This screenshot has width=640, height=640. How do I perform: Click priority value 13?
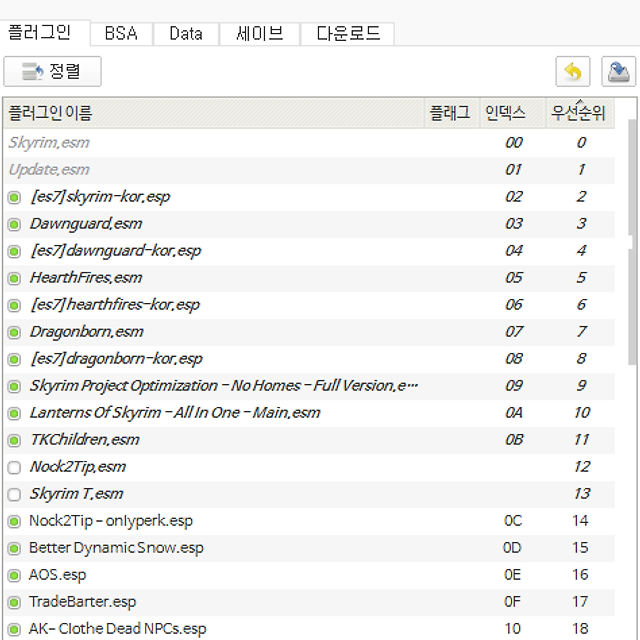coord(582,493)
